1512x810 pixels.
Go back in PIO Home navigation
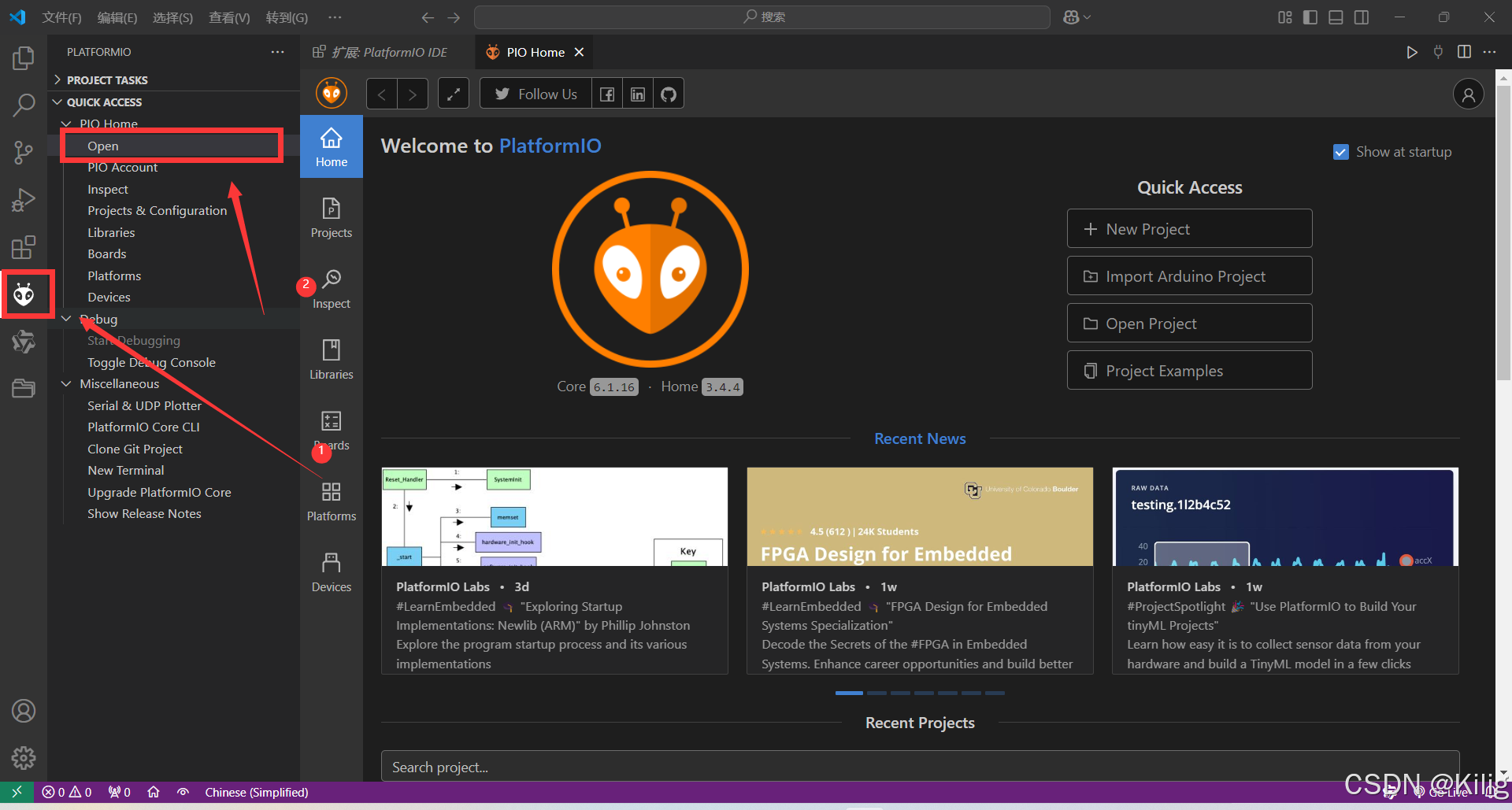pyautogui.click(x=382, y=94)
